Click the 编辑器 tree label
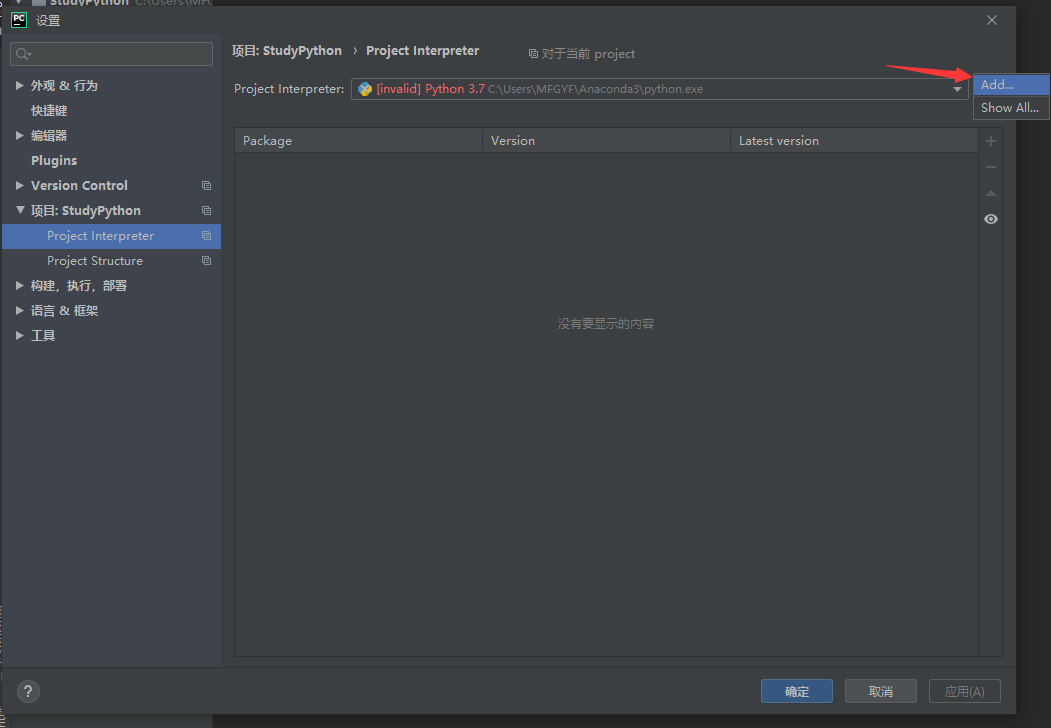 pyautogui.click(x=49, y=135)
